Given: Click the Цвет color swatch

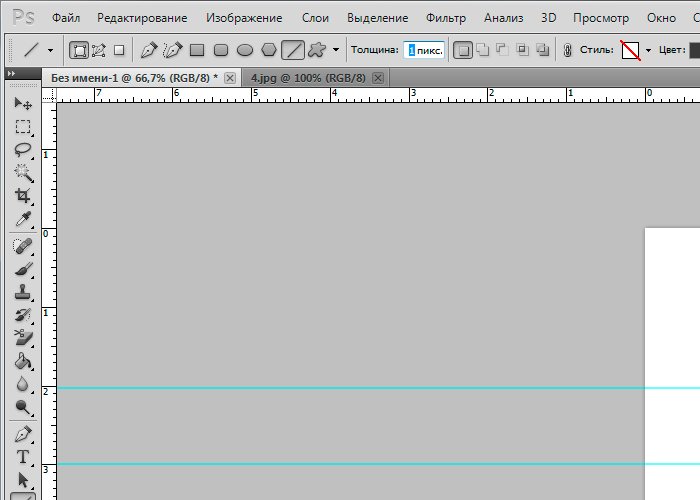Looking at the screenshot, I should pos(694,50).
